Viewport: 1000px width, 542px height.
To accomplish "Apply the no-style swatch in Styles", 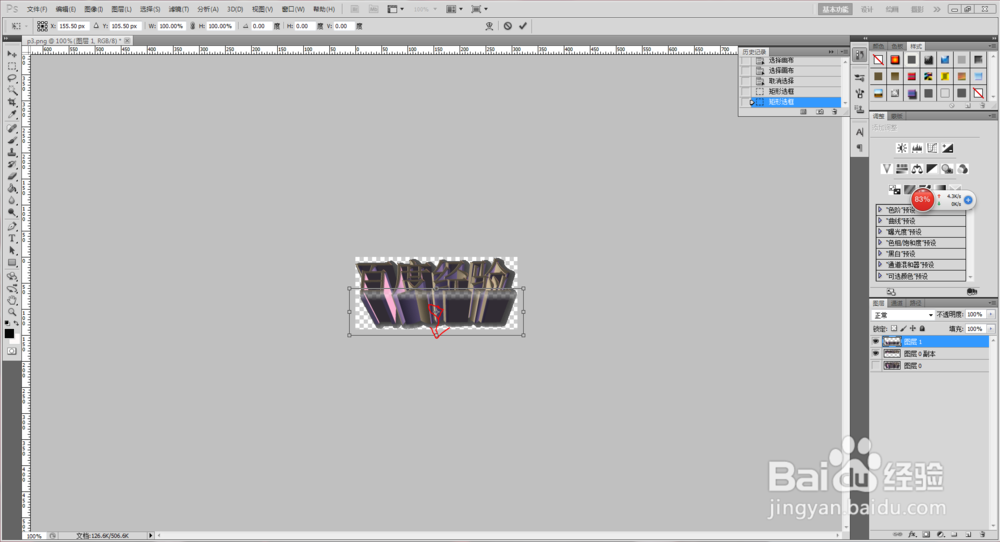I will coord(878,60).
